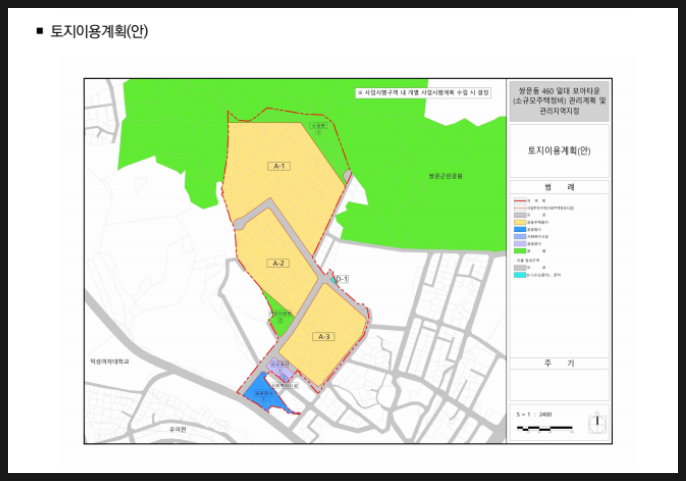Click the 토지이용계획(안) title box in the legend panel

click(x=559, y=151)
